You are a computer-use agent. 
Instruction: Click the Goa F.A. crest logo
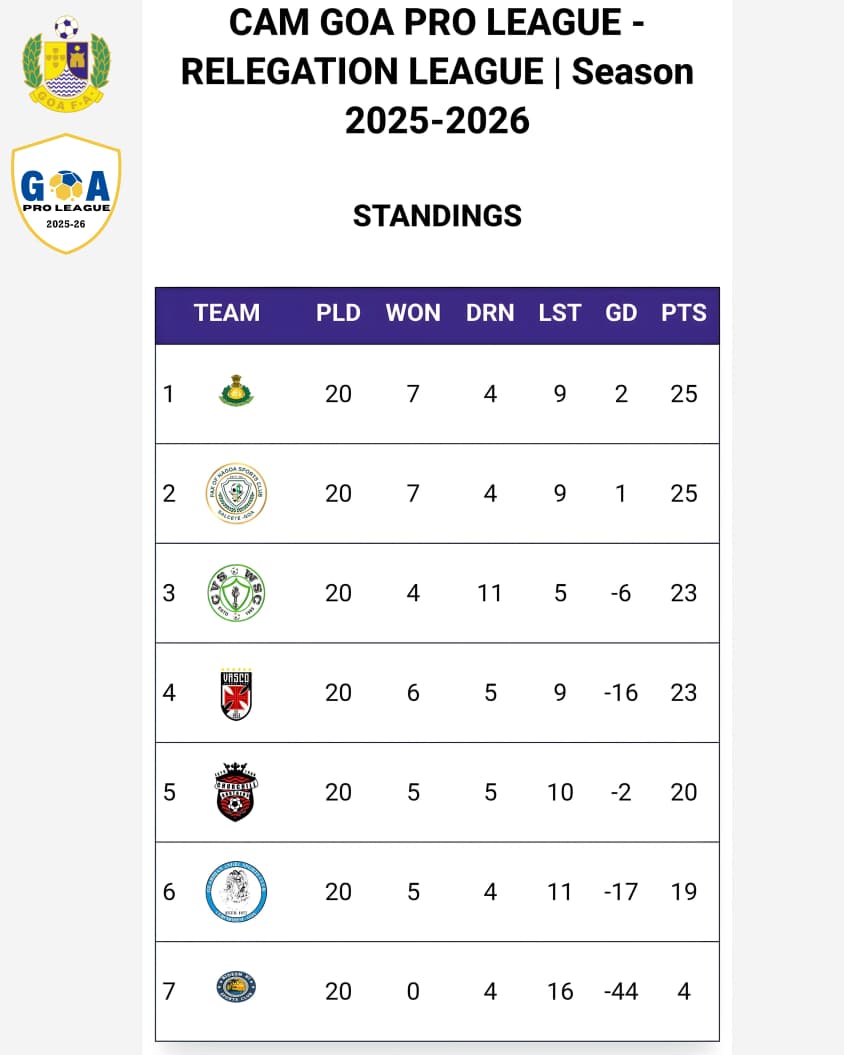pyautogui.click(x=66, y=60)
